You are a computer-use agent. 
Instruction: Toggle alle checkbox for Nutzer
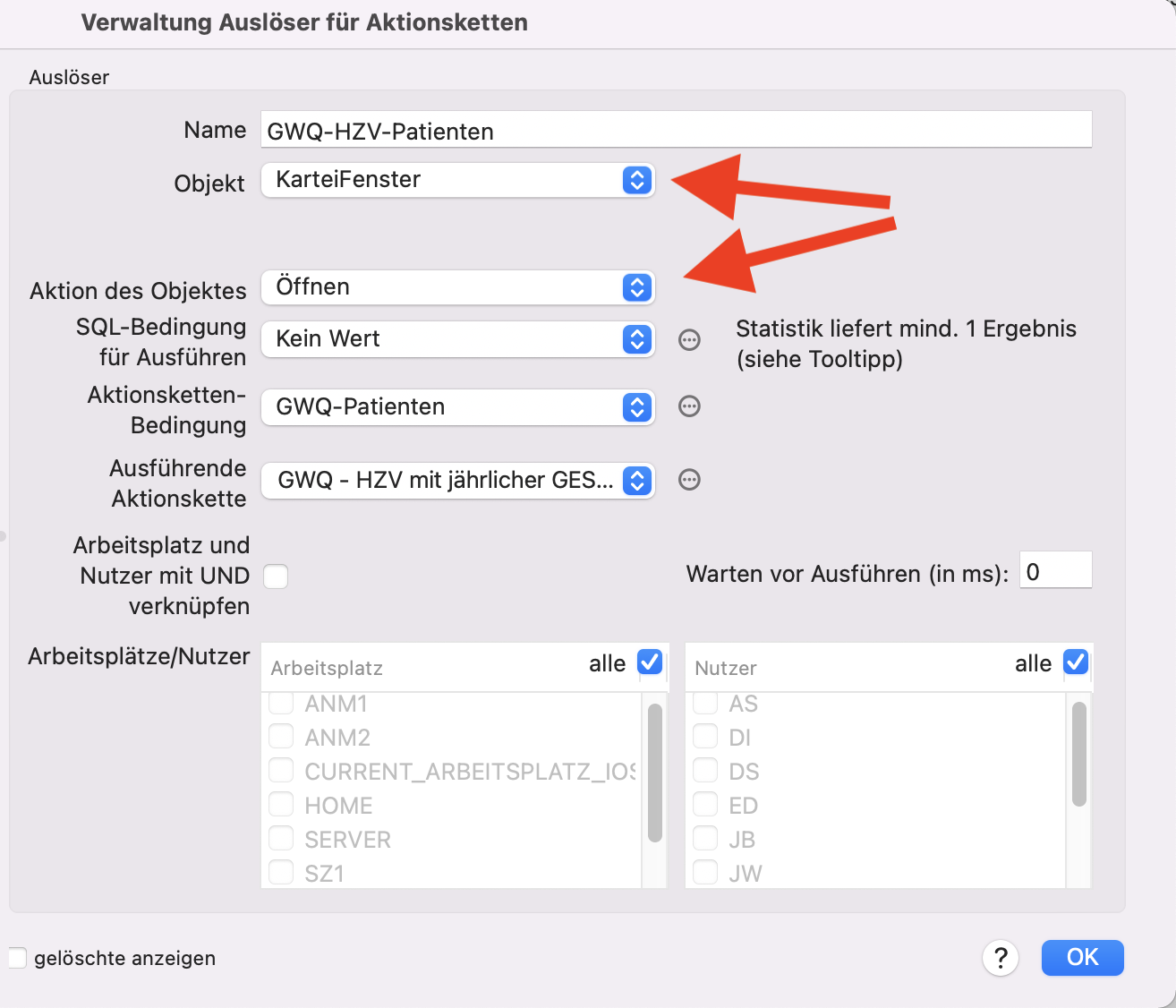coord(1076,662)
